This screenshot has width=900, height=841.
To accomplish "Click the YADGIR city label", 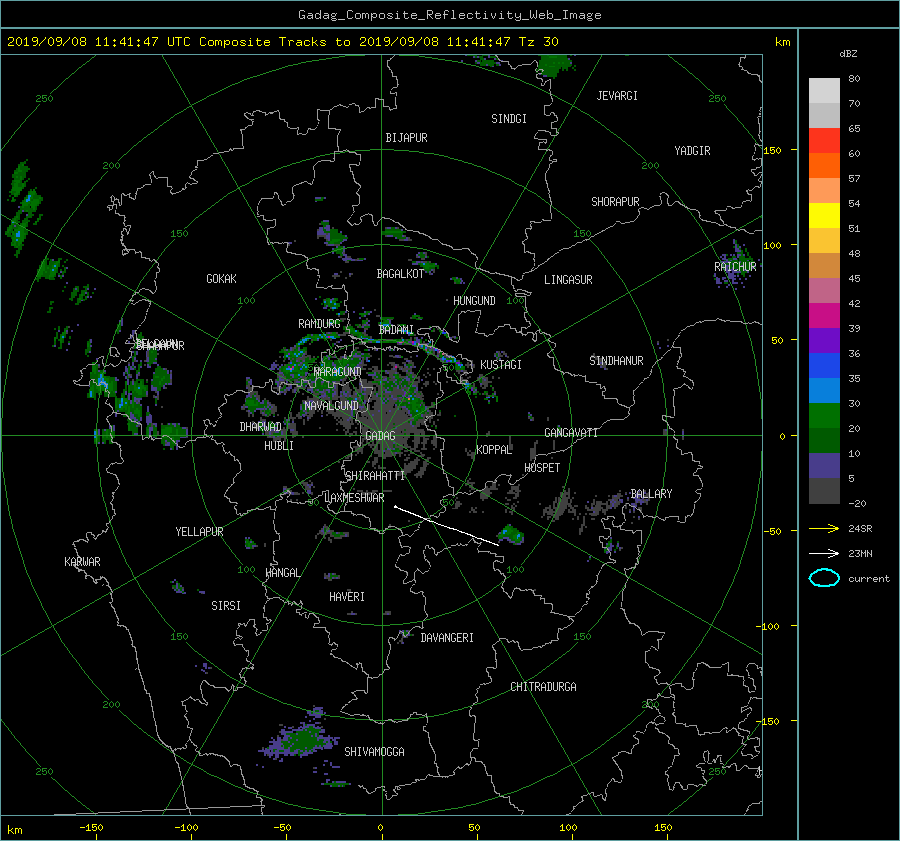I will 692,151.
